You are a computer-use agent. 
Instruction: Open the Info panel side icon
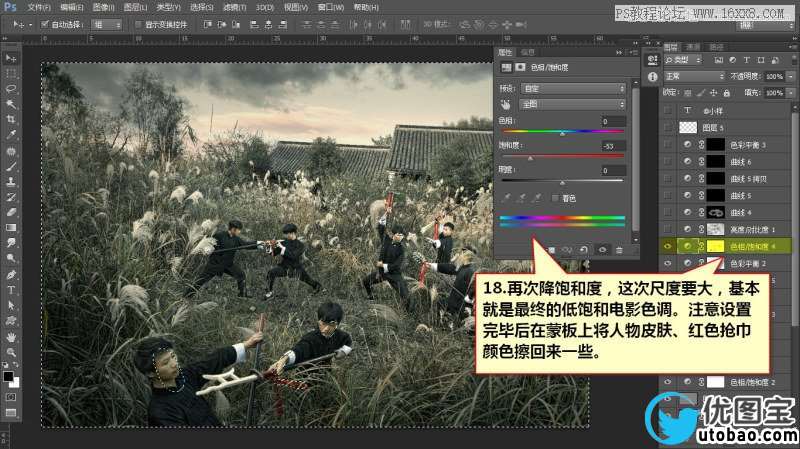pos(652,77)
